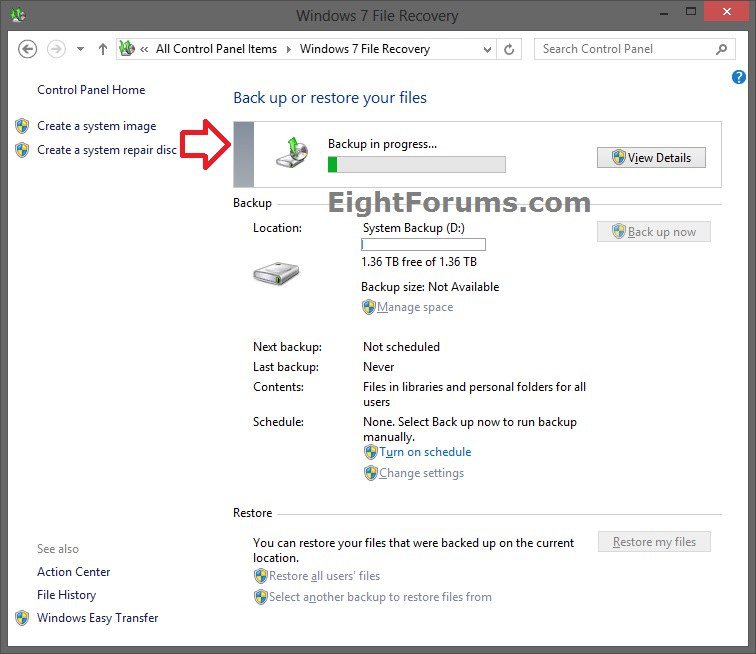Click the backup progress bar

[x=416, y=164]
